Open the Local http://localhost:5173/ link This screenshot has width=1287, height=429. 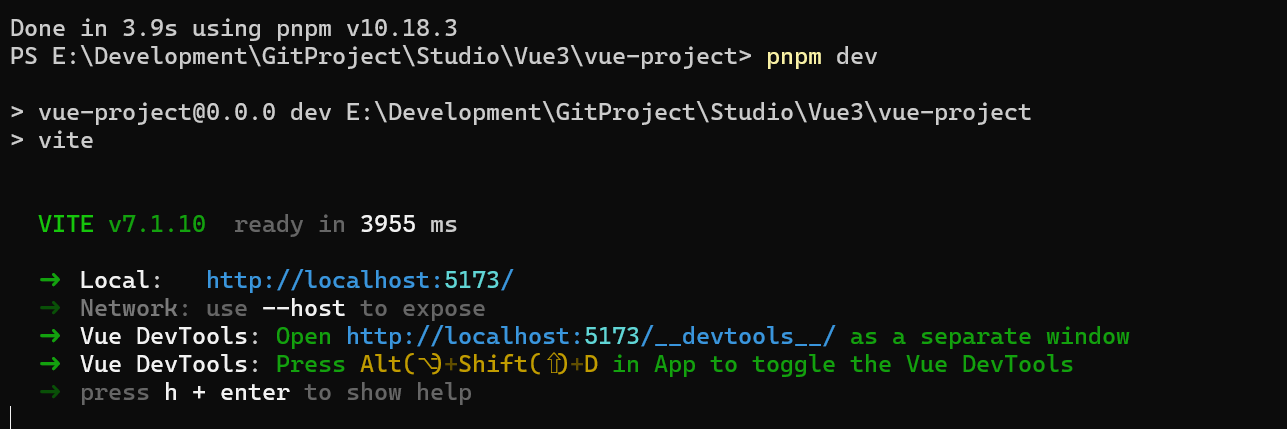[360, 280]
